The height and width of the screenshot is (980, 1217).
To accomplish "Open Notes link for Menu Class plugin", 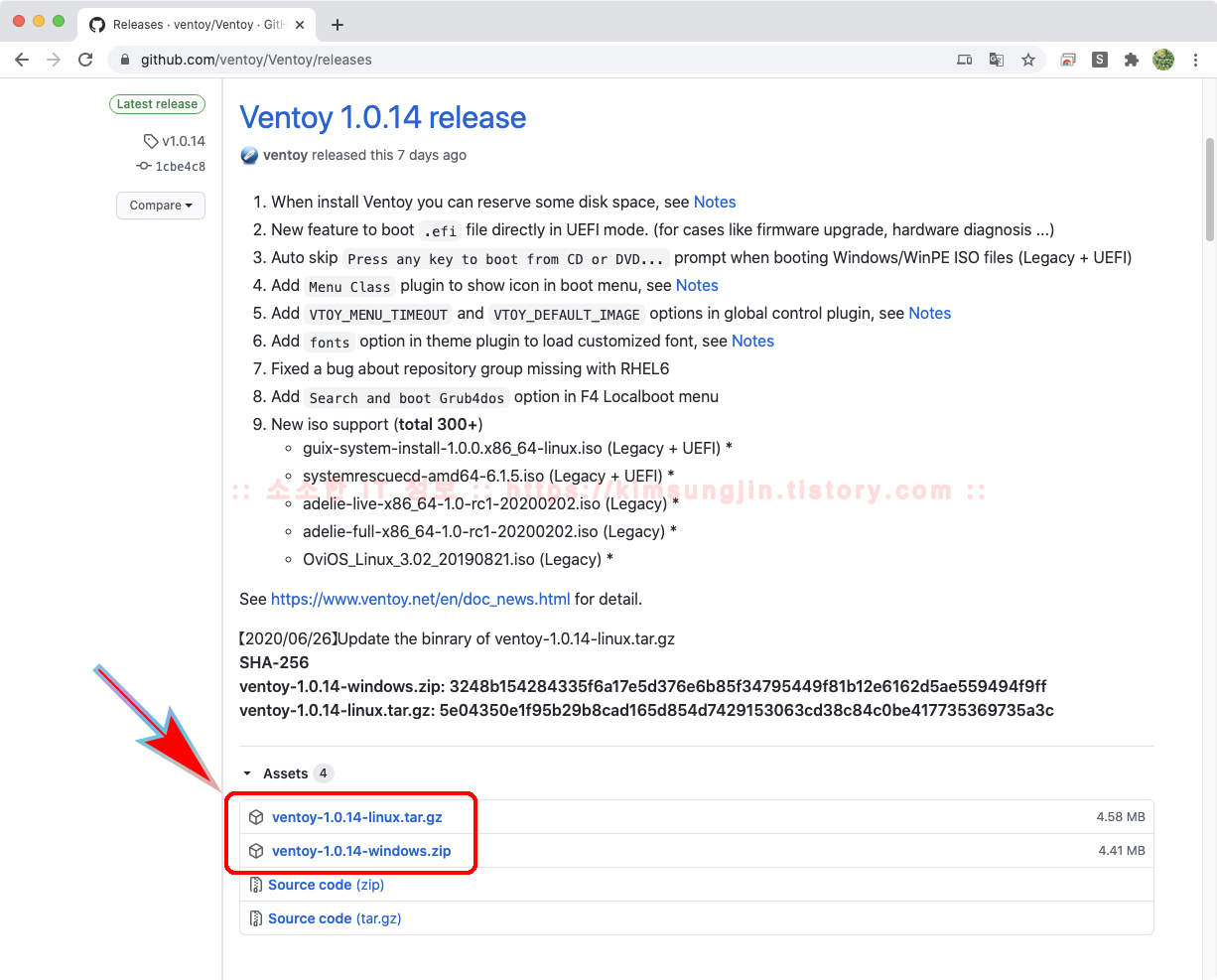I will point(697,285).
